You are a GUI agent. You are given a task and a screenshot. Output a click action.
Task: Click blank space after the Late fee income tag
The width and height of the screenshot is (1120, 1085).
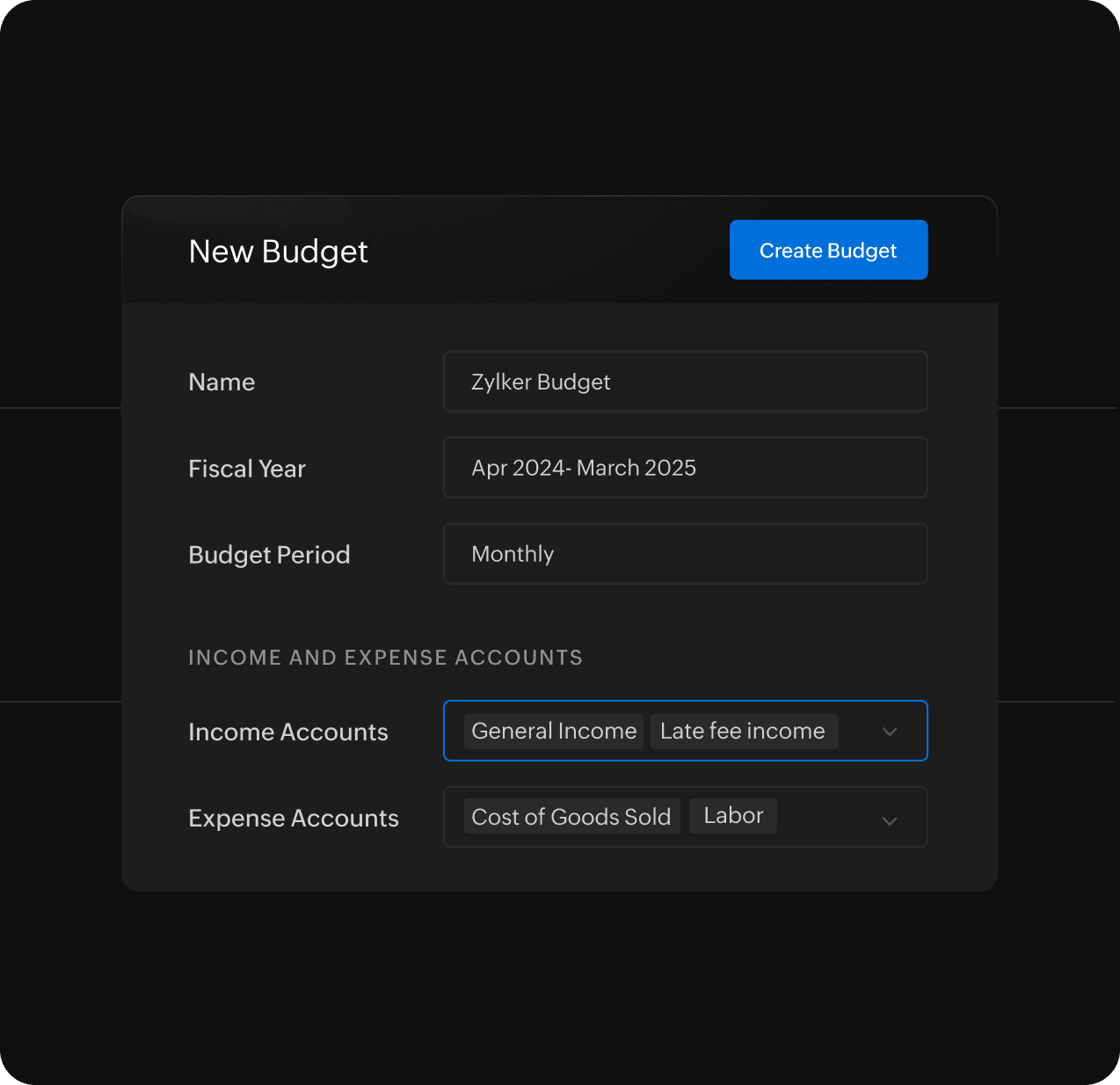(856, 731)
